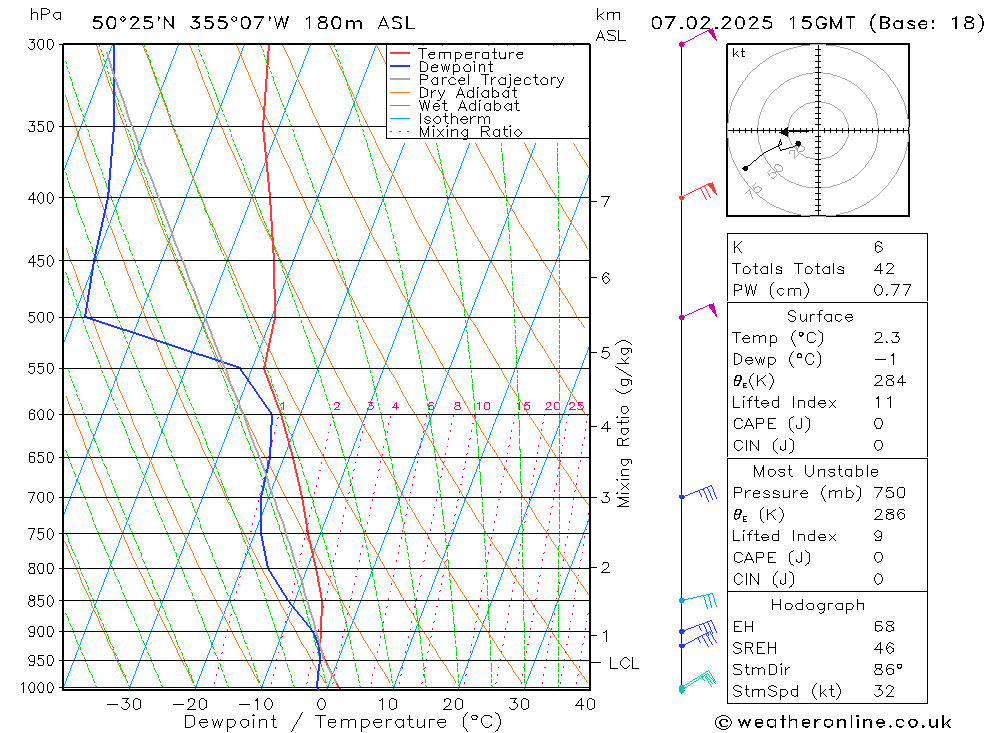Click the blue wind barb at 700 hPa

pos(699,493)
